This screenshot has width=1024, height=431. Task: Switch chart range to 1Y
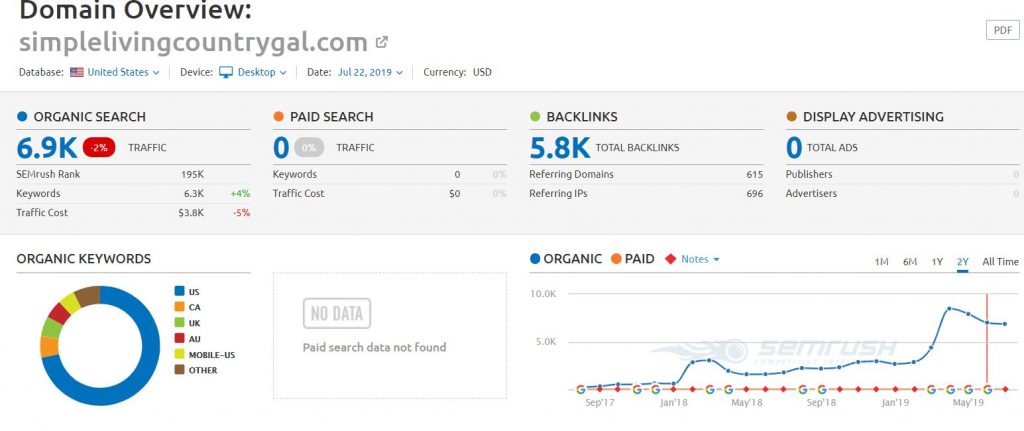[937, 262]
